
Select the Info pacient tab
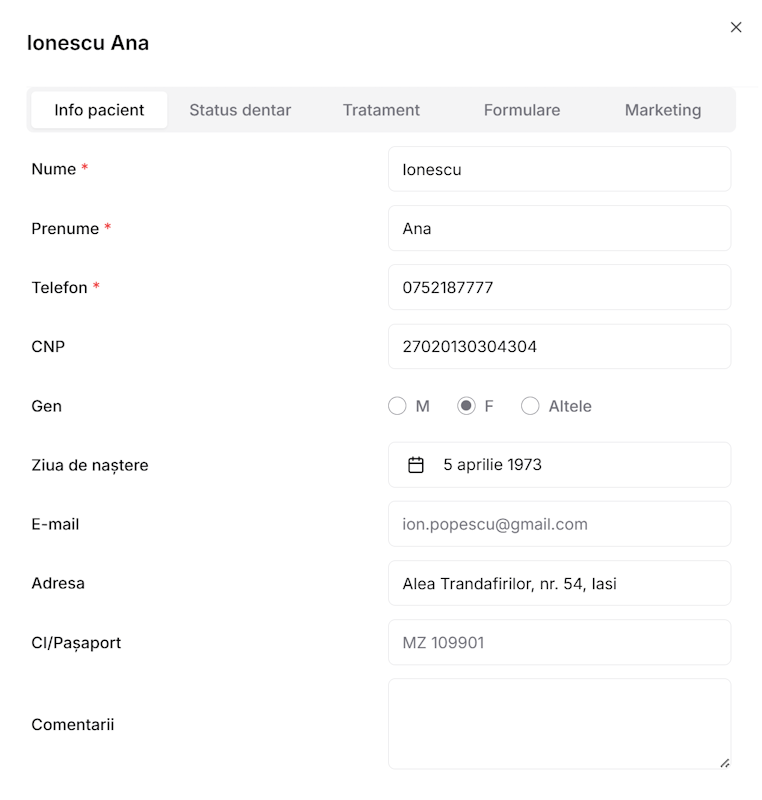point(99,110)
